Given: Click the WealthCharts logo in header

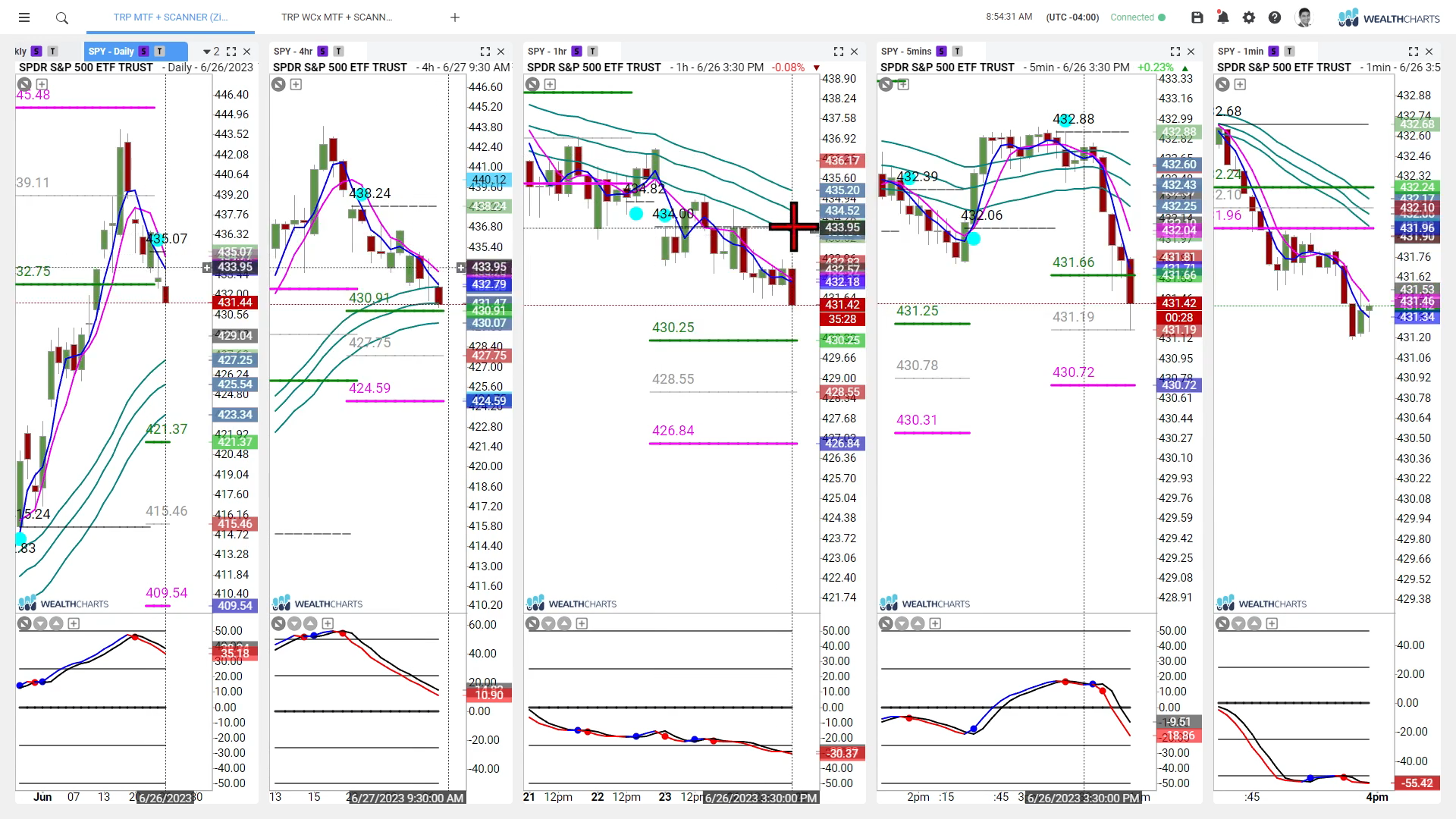Looking at the screenshot, I should point(1389,18).
